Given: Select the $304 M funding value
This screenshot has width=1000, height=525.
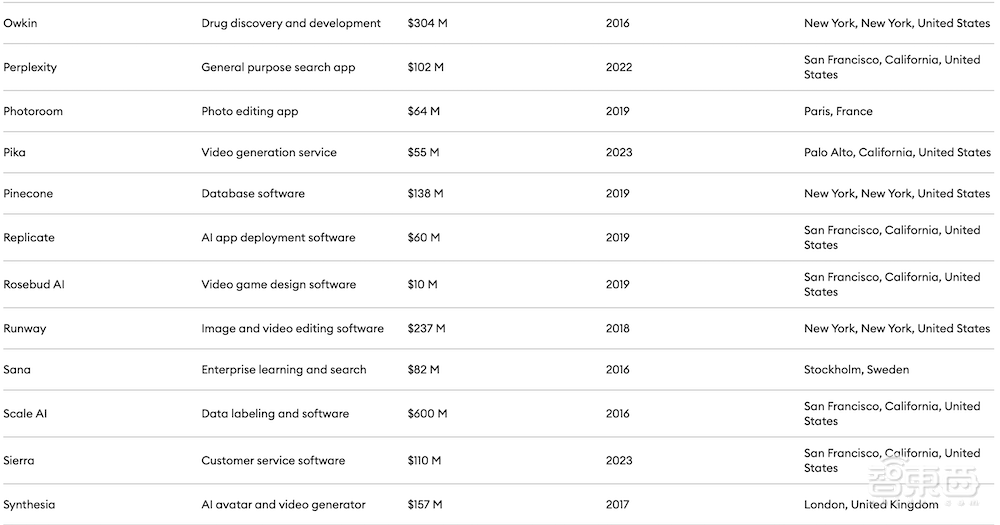Looking at the screenshot, I should point(427,23).
